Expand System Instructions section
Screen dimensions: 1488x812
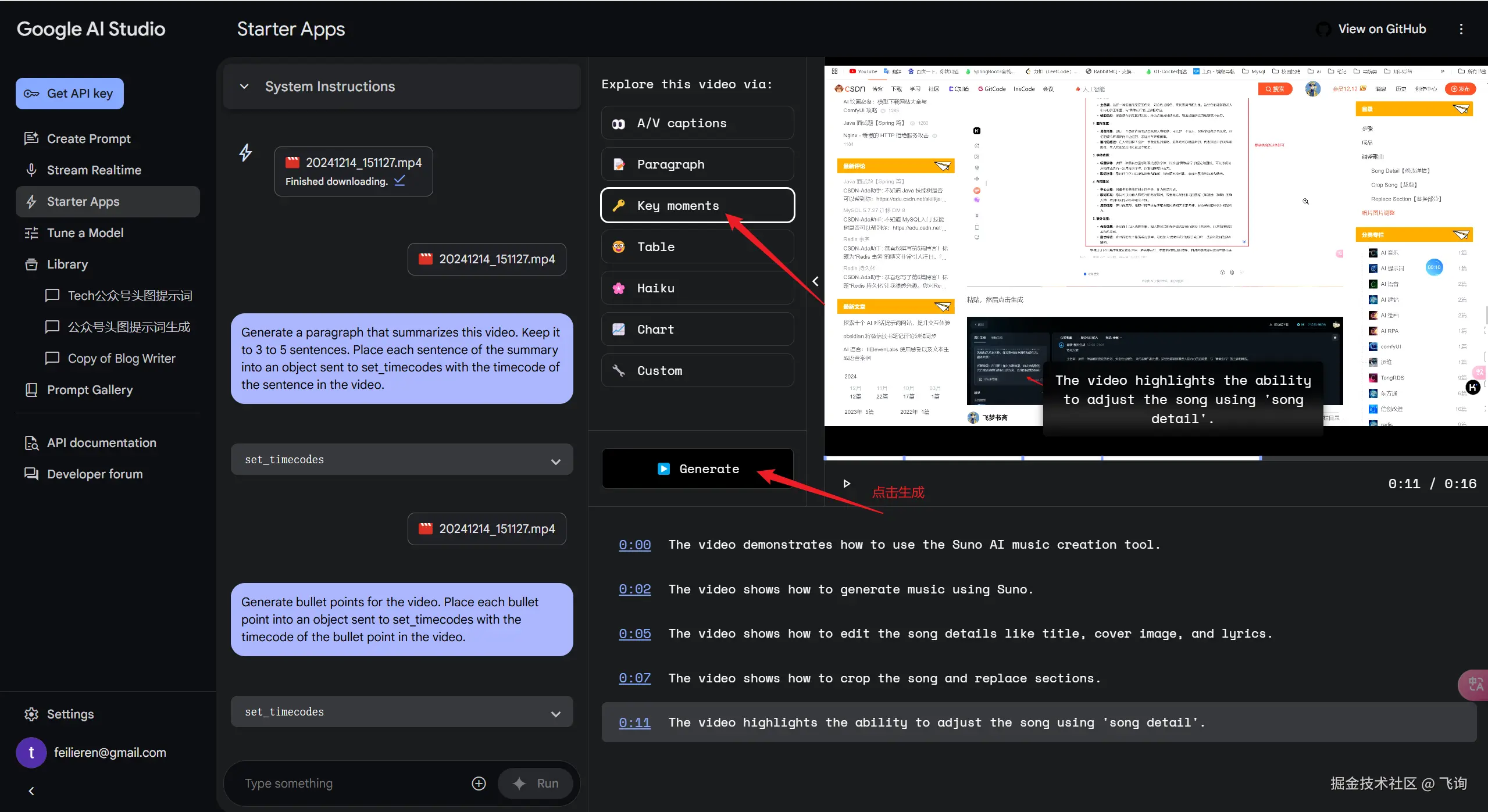click(x=244, y=87)
